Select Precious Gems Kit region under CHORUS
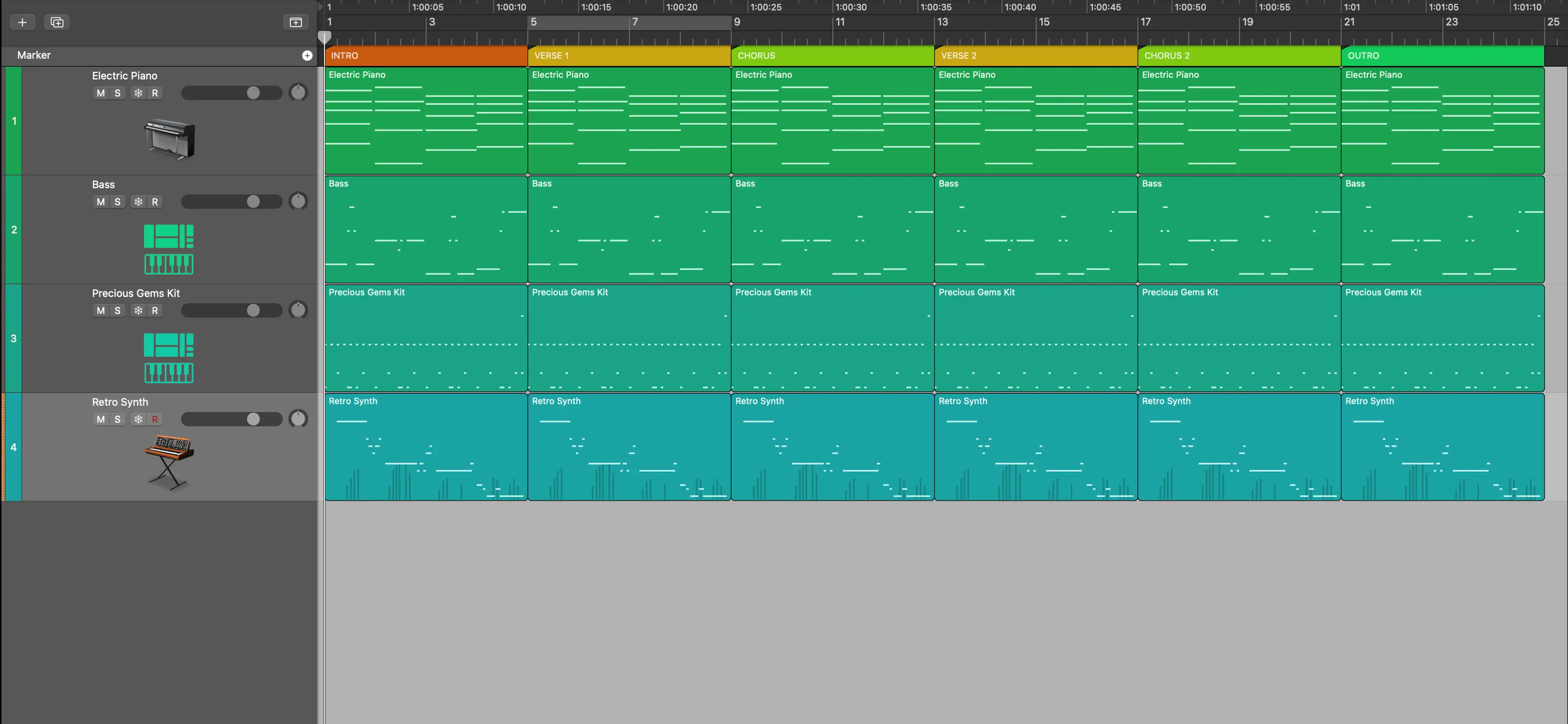 (x=833, y=338)
